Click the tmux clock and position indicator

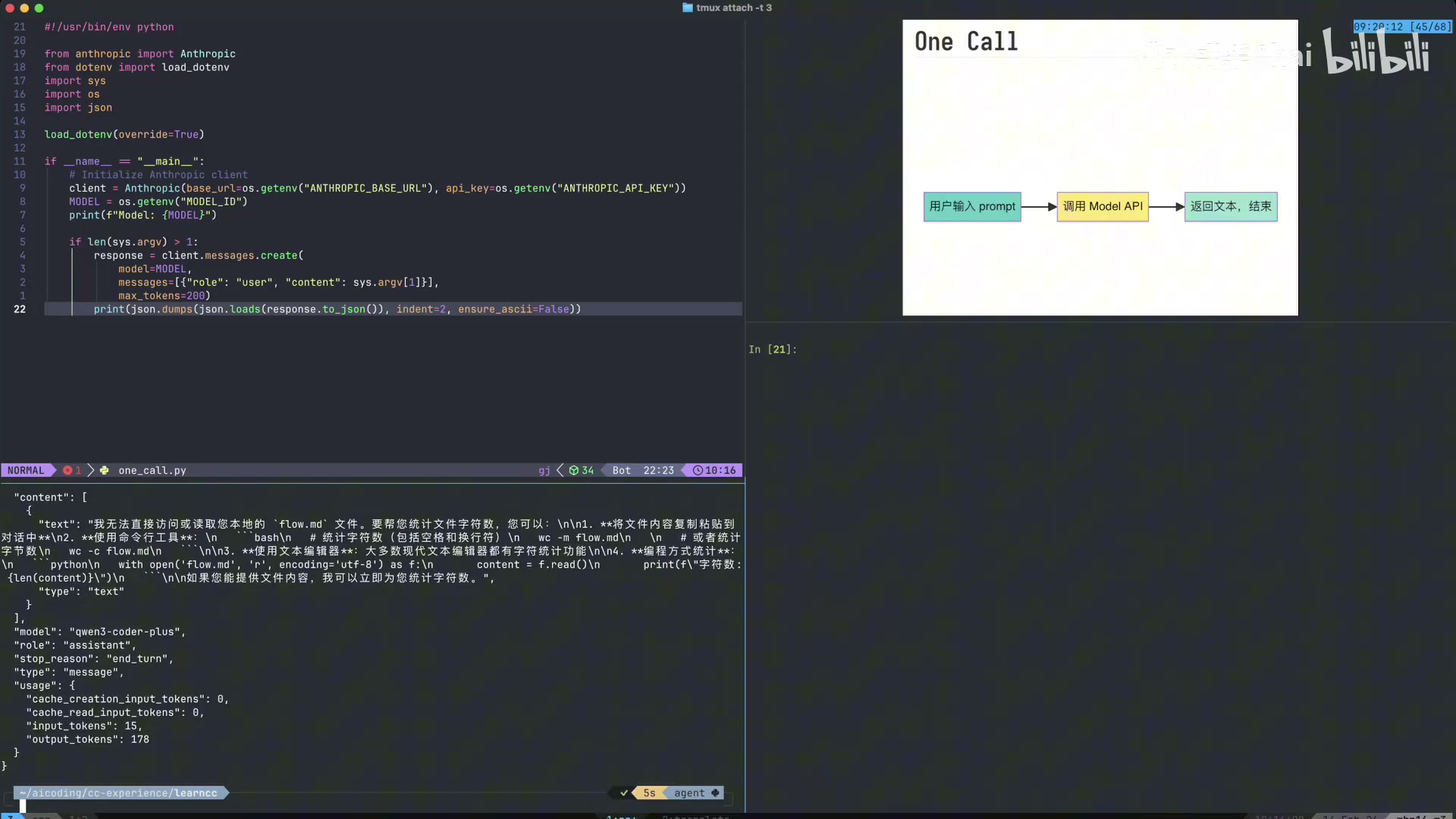[x=1402, y=27]
